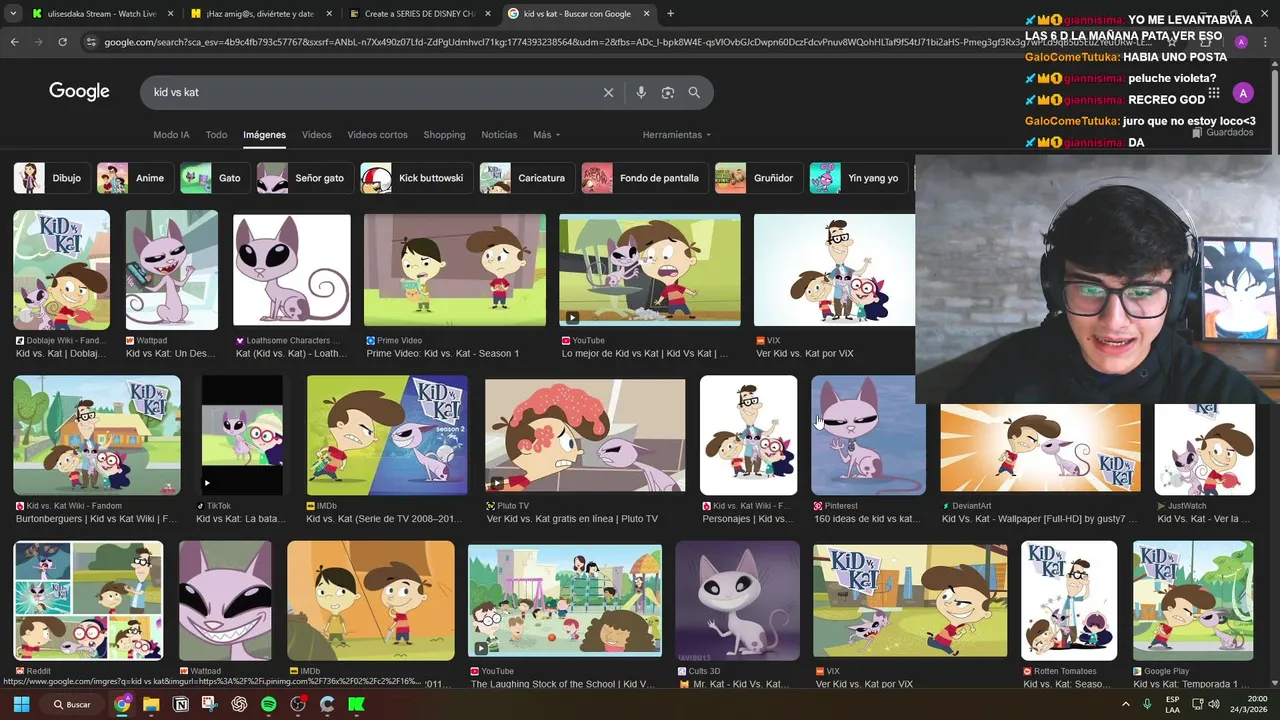The height and width of the screenshot is (720, 1280).
Task: Filter images by the Gruñidor chip
Action: (x=758, y=178)
